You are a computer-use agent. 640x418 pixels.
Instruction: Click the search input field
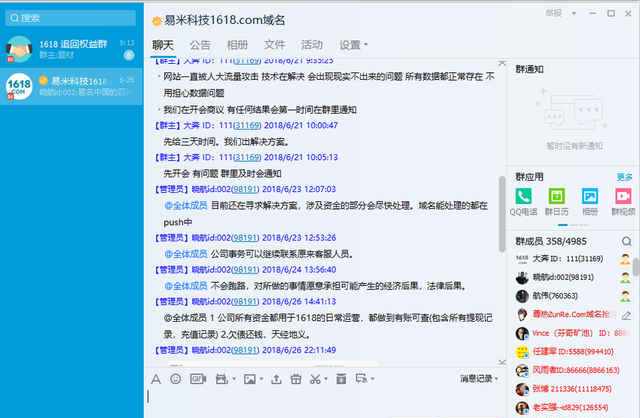(x=75, y=17)
